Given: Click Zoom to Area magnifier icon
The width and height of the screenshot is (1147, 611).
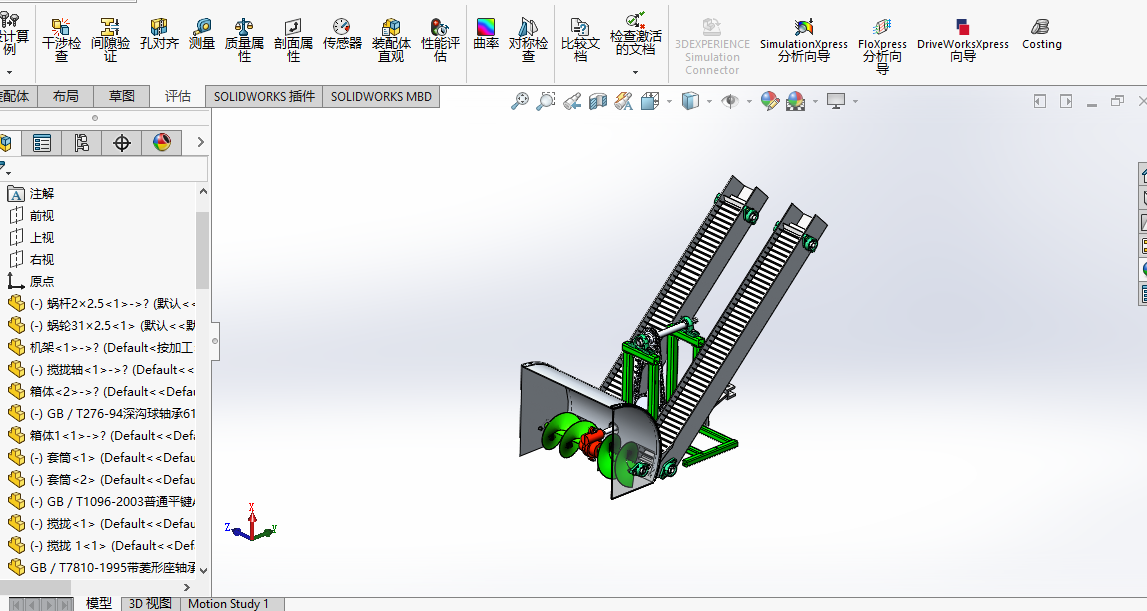Looking at the screenshot, I should [546, 101].
